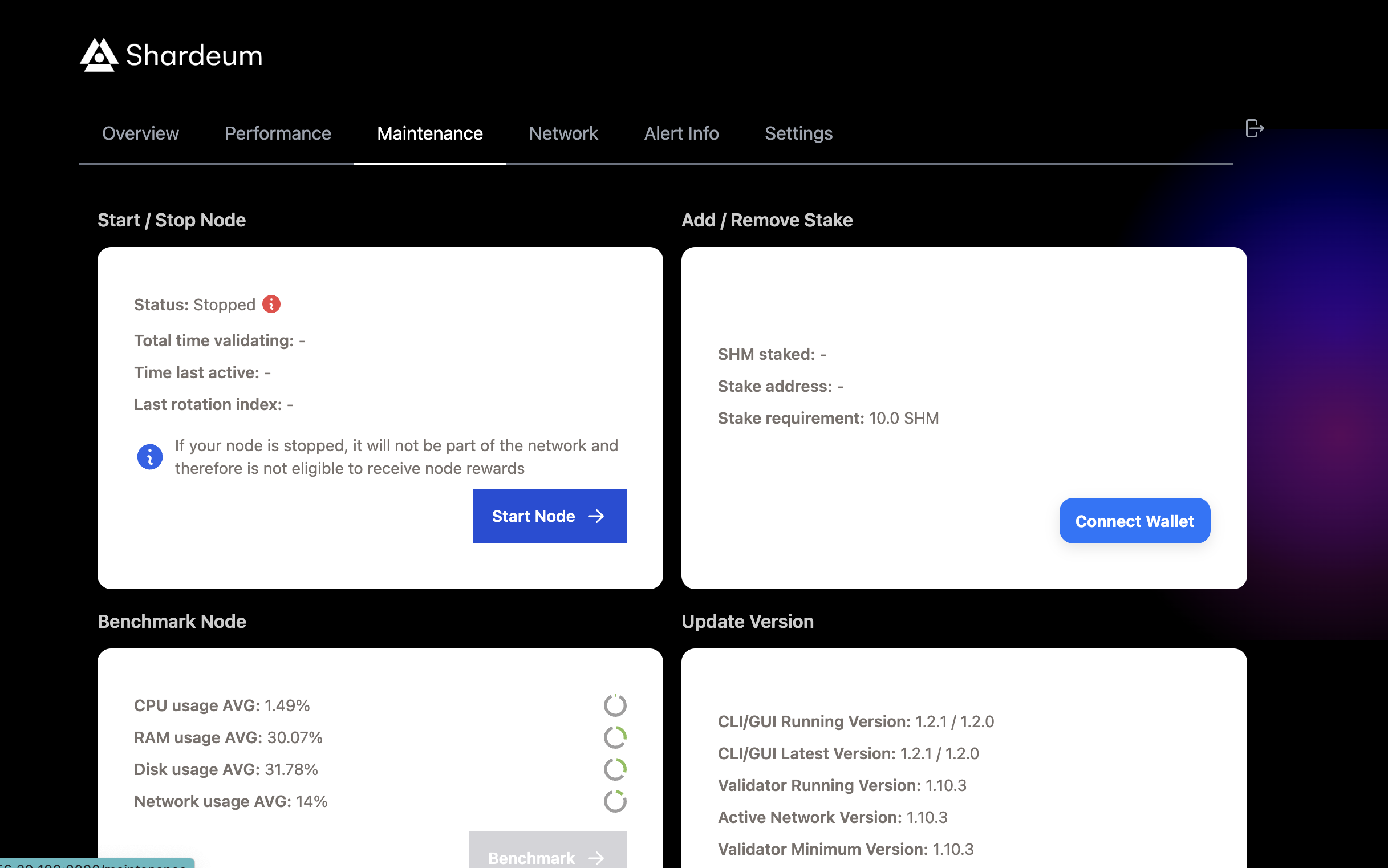Click the 'RAM usage AVG: 30.07%' text
The image size is (1388, 868).
[229, 737]
